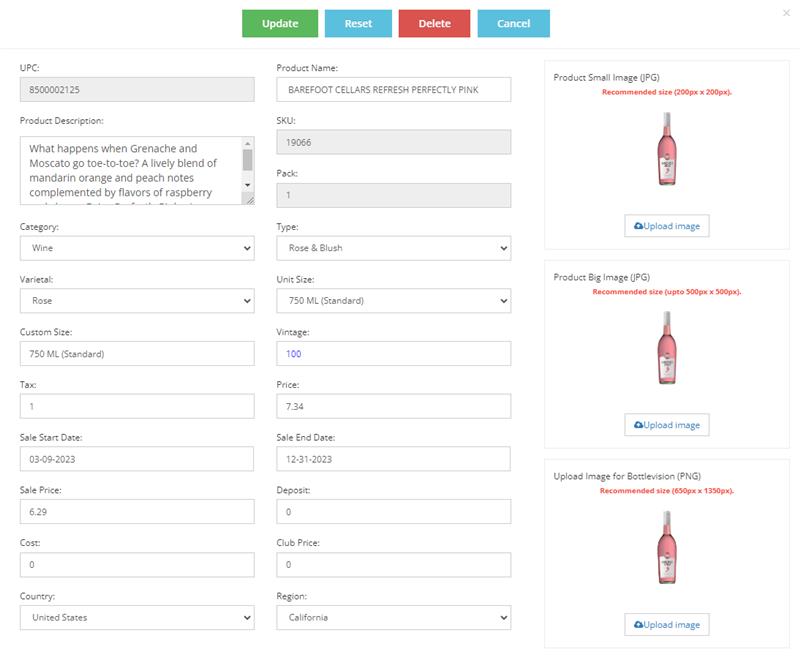This screenshot has width=800, height=665.
Task: Click the 'Club Price:' label
Action: pyautogui.click(x=298, y=543)
